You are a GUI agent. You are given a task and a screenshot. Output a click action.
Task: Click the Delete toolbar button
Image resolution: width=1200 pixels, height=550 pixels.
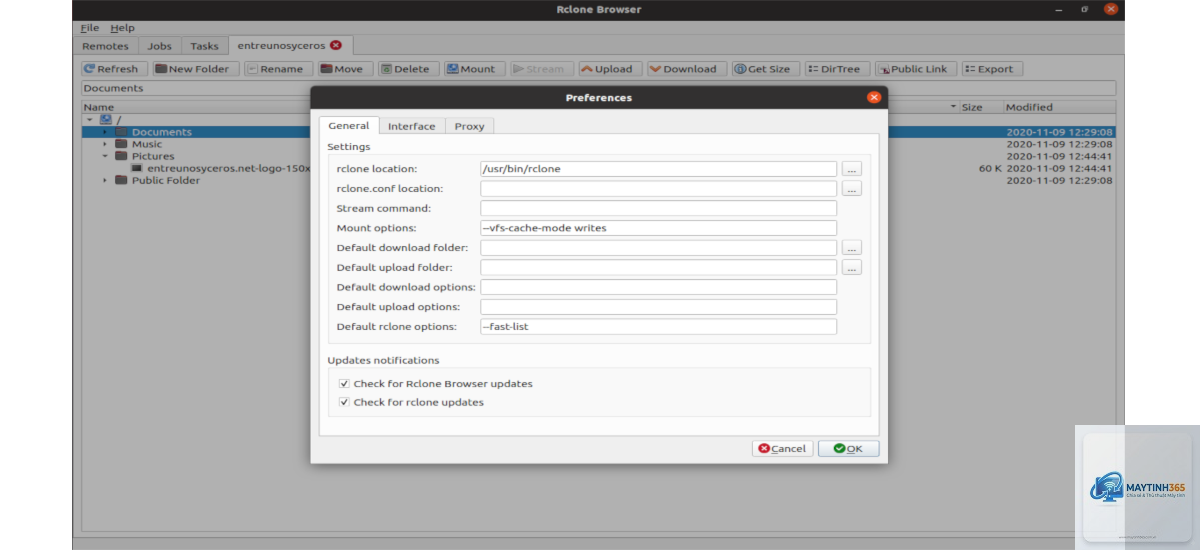408,69
